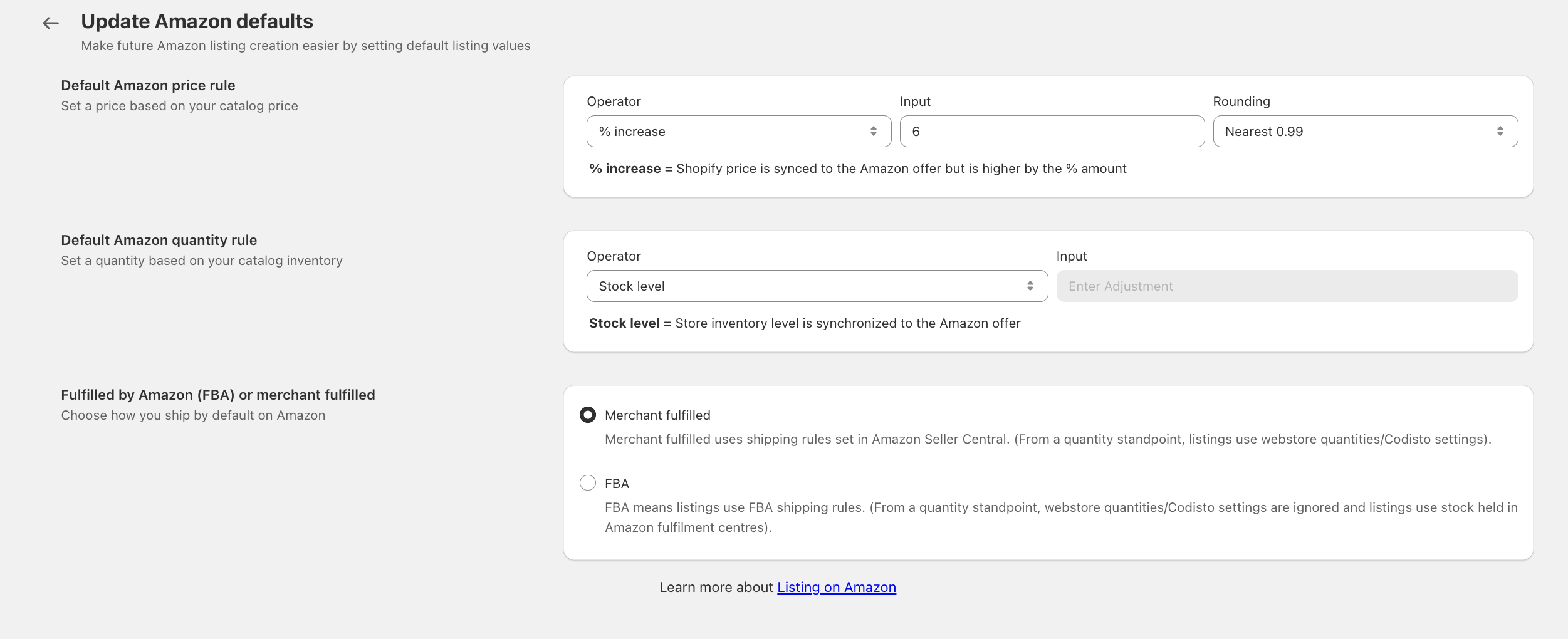Open the Listing on Amazon help link
The height and width of the screenshot is (639, 1568).
coord(836,587)
